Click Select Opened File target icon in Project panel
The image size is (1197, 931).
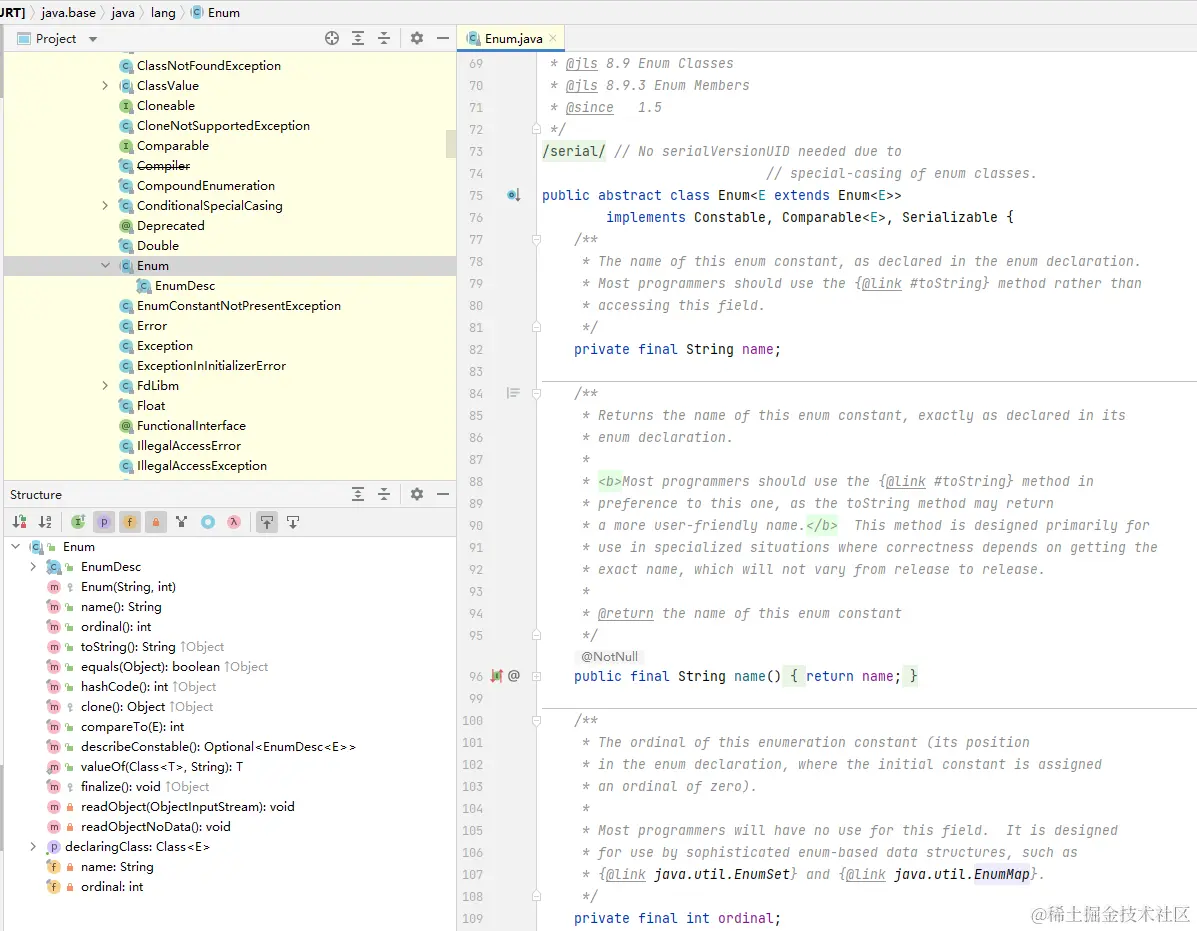(331, 38)
